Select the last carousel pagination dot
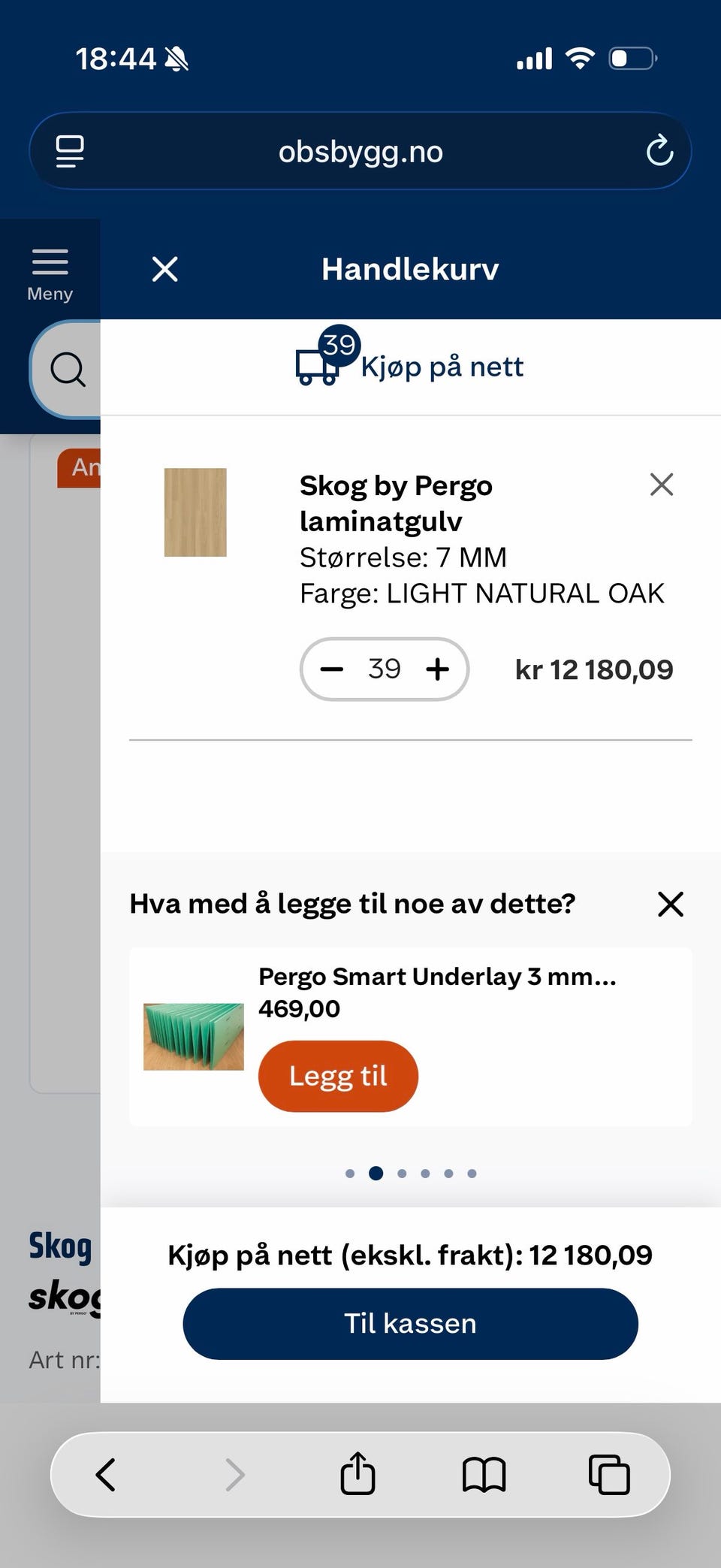The height and width of the screenshot is (1568, 721). 472,1174
